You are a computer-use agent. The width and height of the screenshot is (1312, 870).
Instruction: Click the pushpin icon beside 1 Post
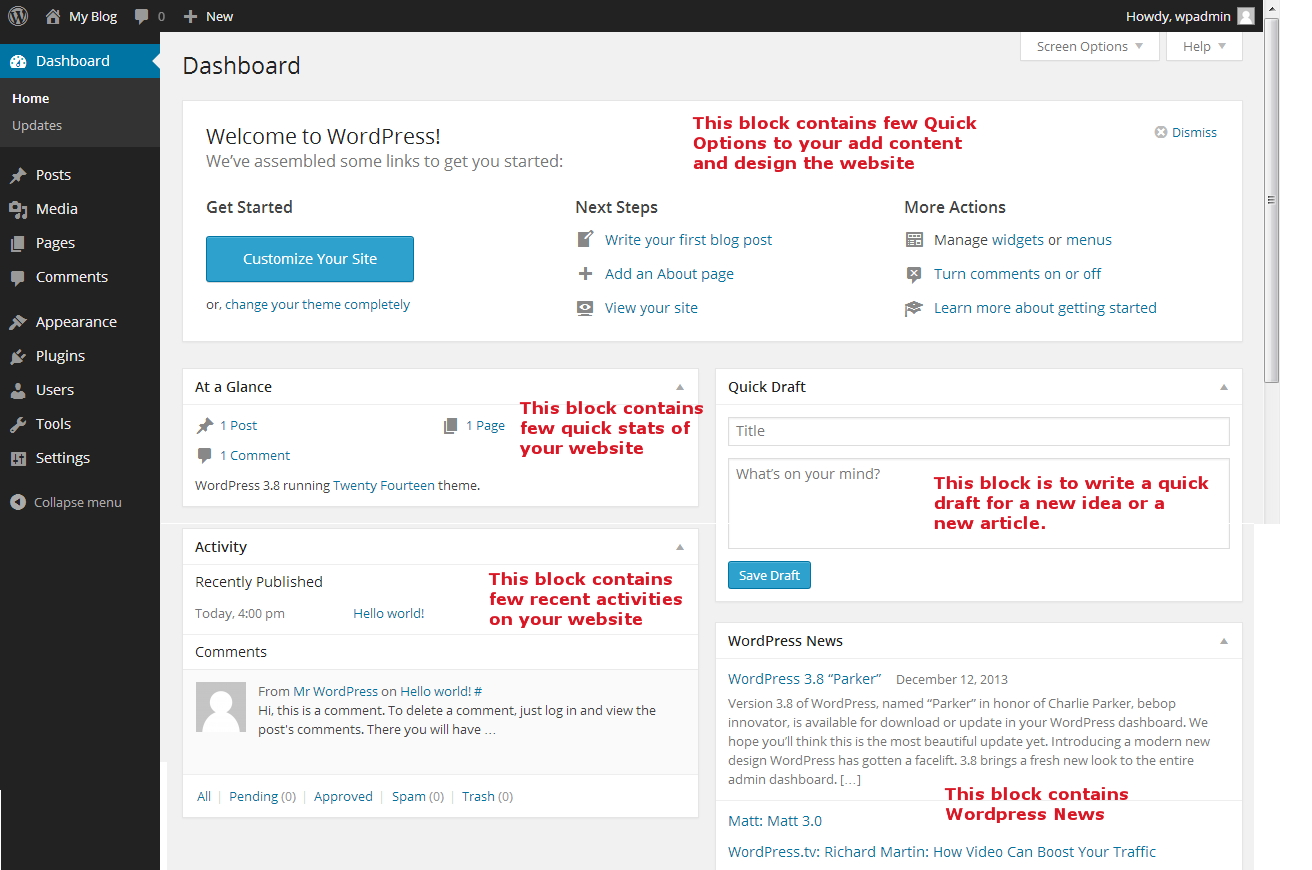pyautogui.click(x=205, y=425)
